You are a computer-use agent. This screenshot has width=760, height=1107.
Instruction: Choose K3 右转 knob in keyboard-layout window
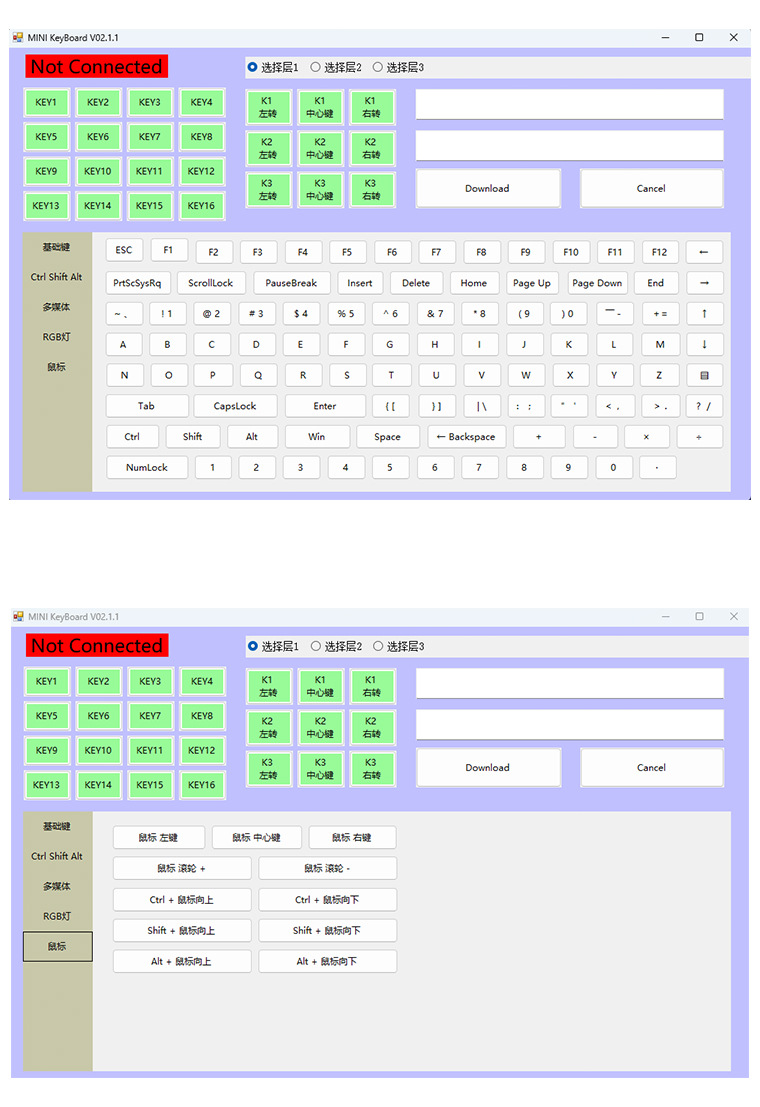[372, 189]
